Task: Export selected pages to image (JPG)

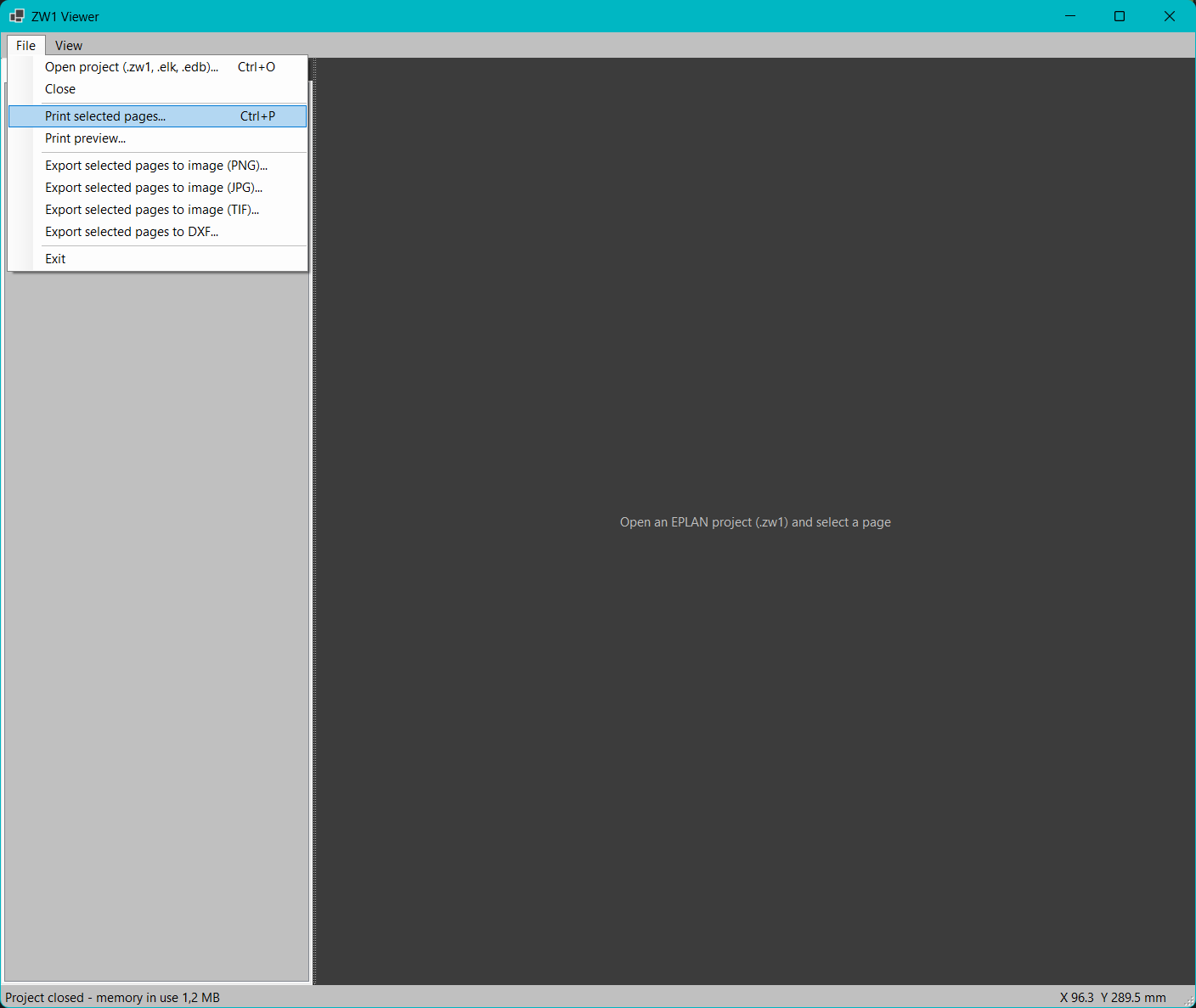Action: click(158, 188)
